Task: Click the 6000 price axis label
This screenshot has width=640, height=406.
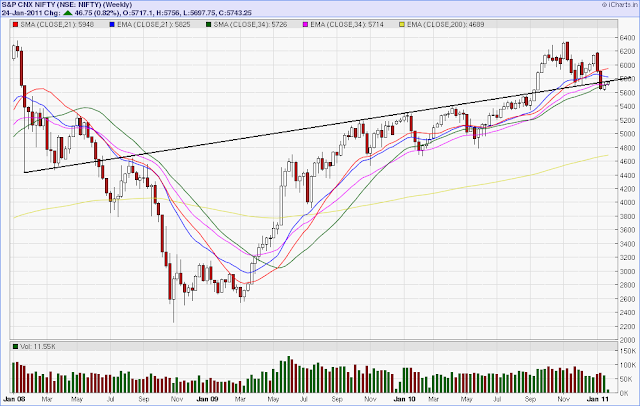Action: (627, 65)
